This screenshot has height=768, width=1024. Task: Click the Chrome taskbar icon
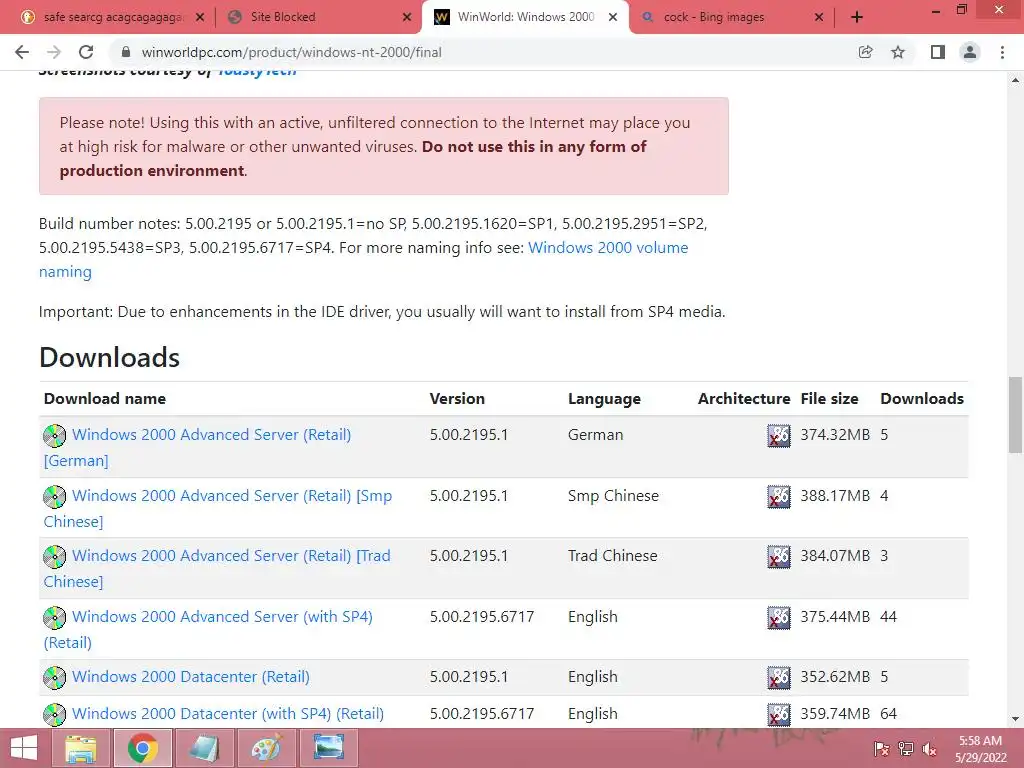[x=142, y=748]
